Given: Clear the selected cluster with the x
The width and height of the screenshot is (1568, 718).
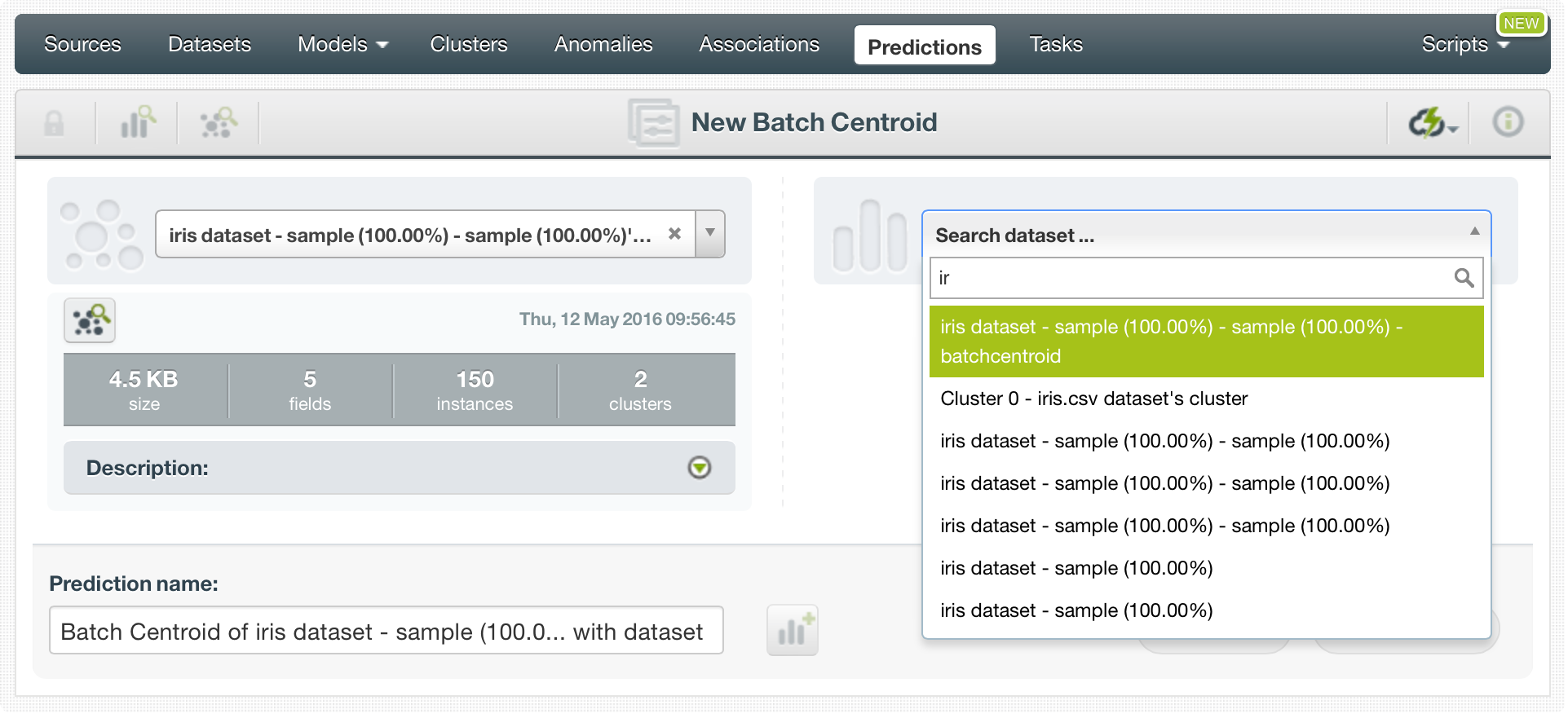Looking at the screenshot, I should [x=674, y=234].
